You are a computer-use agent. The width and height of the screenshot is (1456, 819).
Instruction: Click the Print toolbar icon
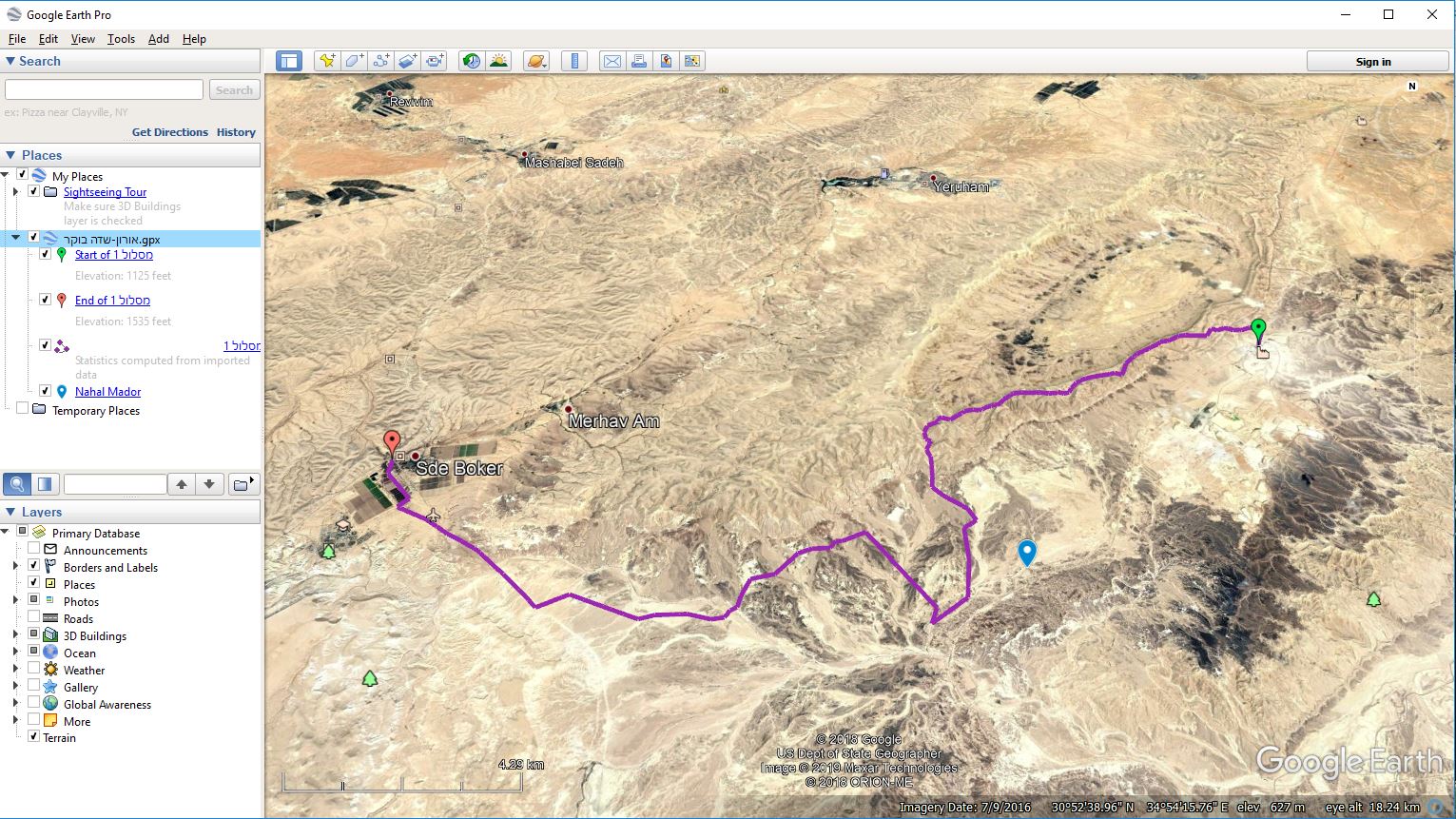(x=639, y=61)
